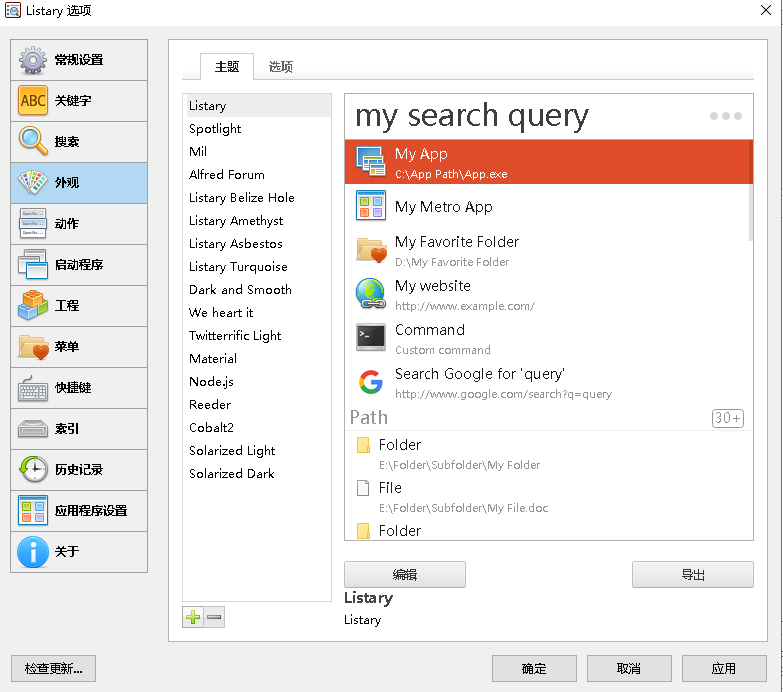This screenshot has width=783, height=692.
Task: Click the 导出 export button
Action: coord(693,575)
